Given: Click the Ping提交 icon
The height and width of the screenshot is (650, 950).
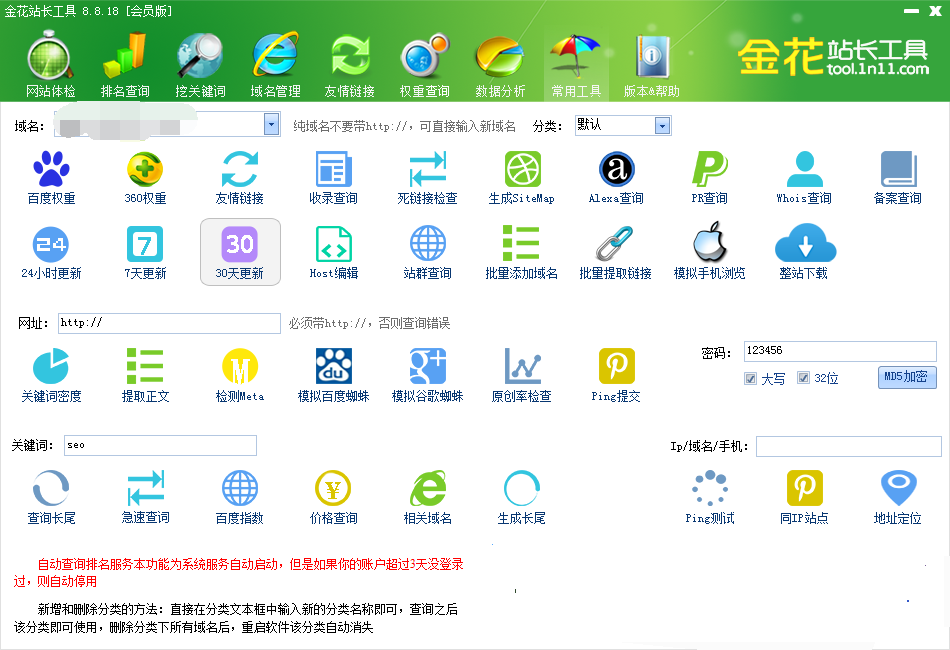Looking at the screenshot, I should click(616, 375).
